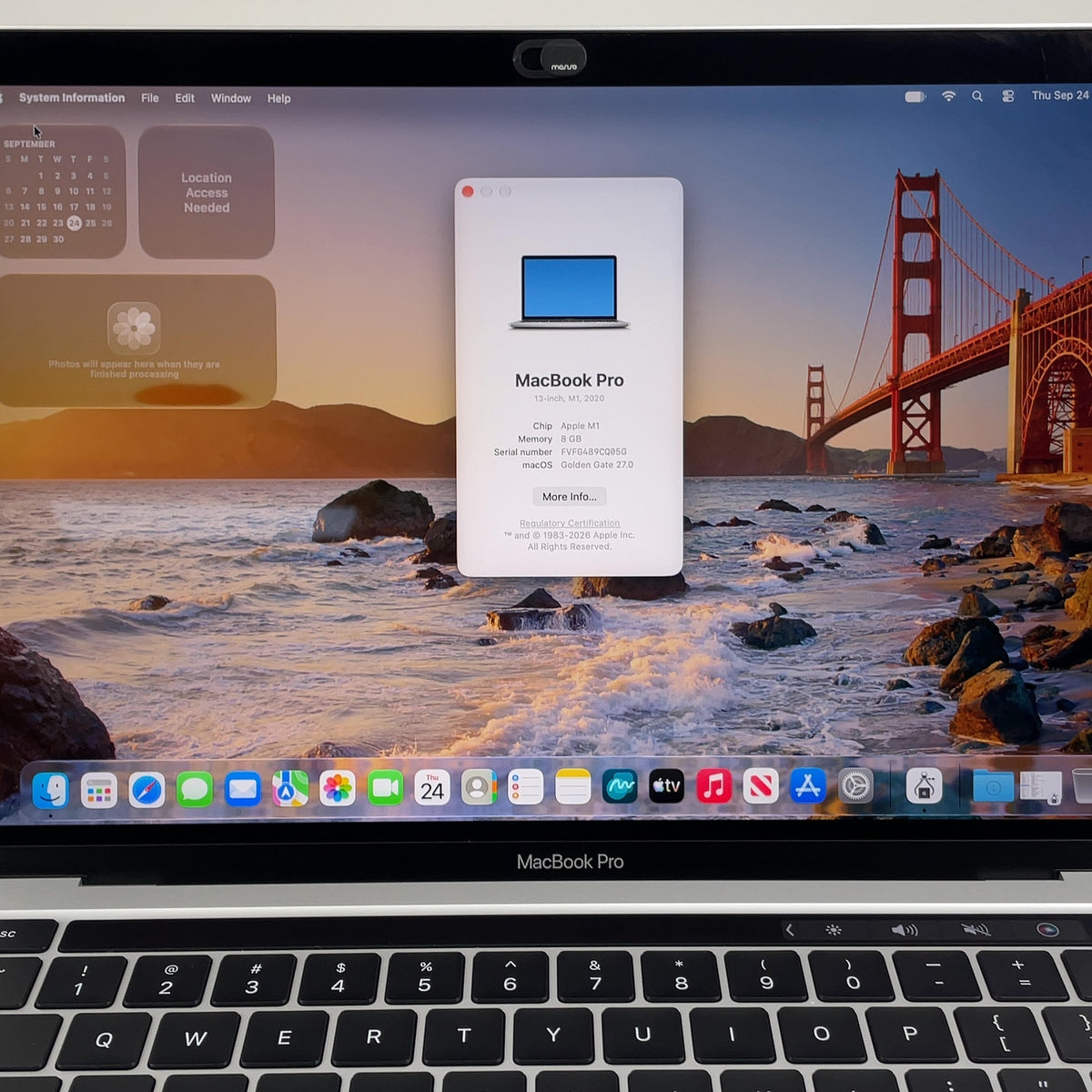Open the Wi-Fi menu in menu bar
This screenshot has height=1092, width=1092.
coord(949,96)
